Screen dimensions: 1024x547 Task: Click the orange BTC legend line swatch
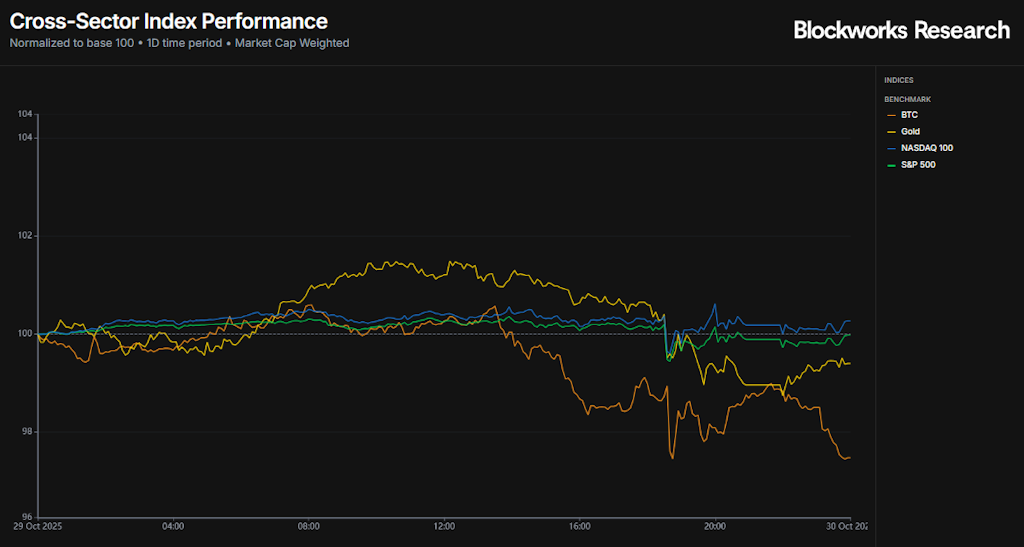point(891,115)
